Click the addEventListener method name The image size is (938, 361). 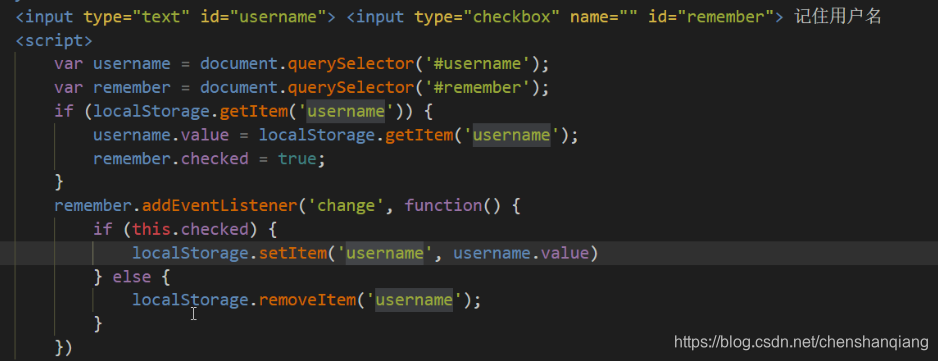[x=219, y=206]
